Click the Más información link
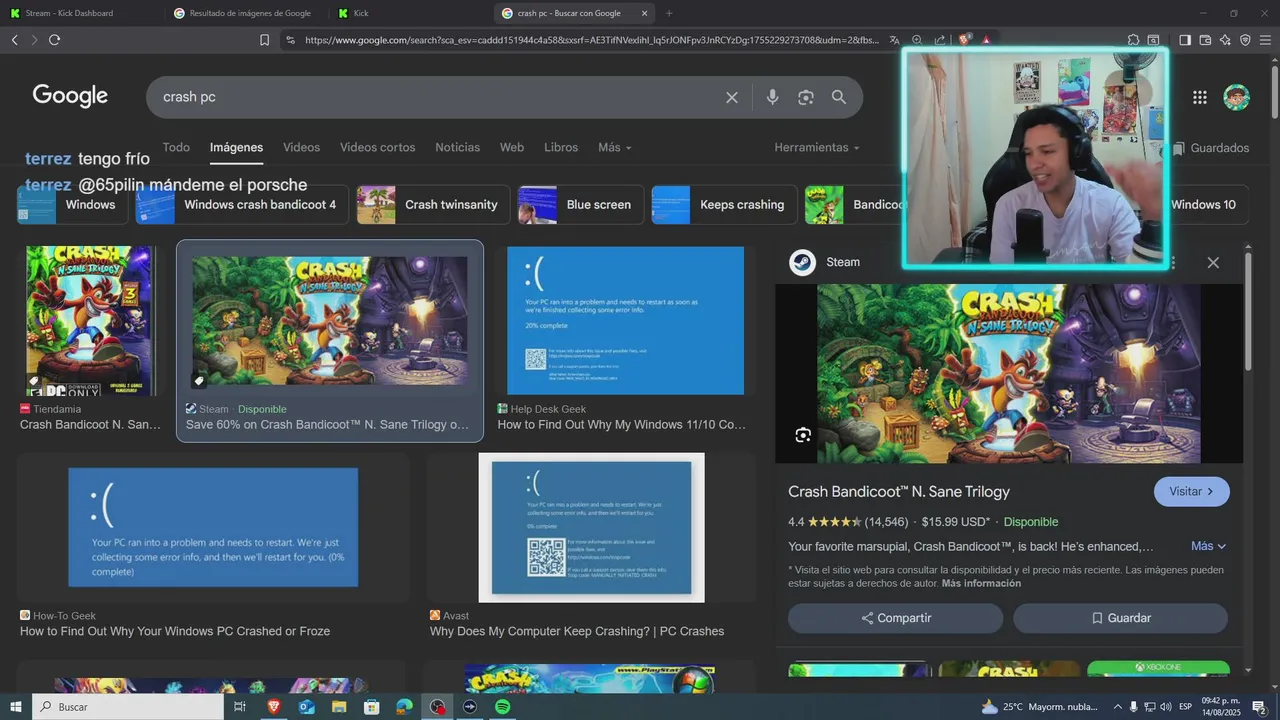 [981, 583]
